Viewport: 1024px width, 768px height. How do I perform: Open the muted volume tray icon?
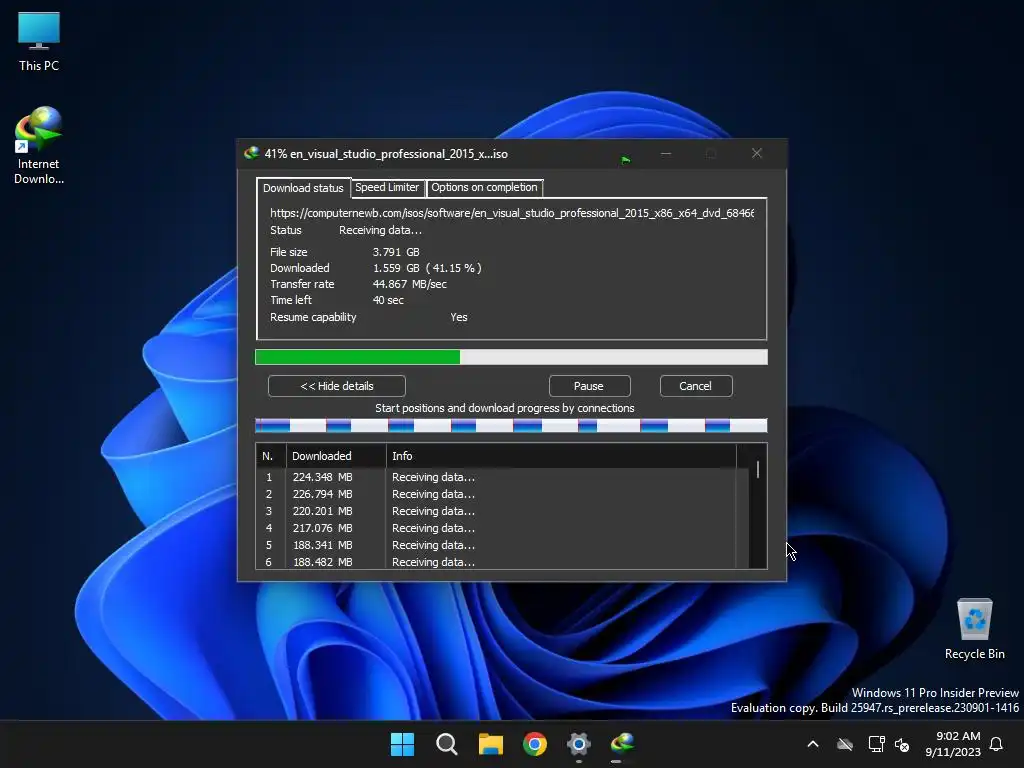click(903, 744)
